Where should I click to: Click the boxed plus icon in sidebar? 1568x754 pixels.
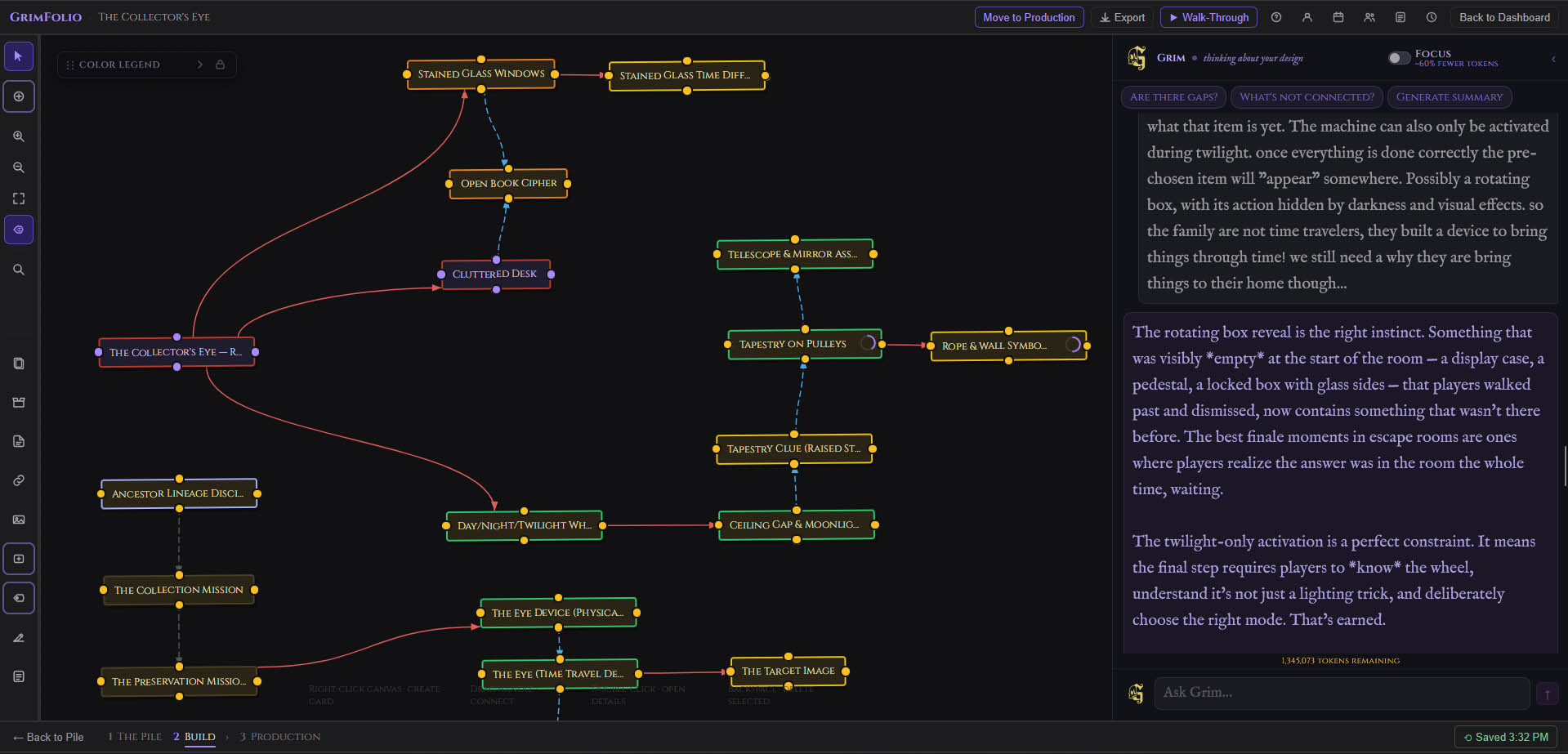click(x=19, y=559)
